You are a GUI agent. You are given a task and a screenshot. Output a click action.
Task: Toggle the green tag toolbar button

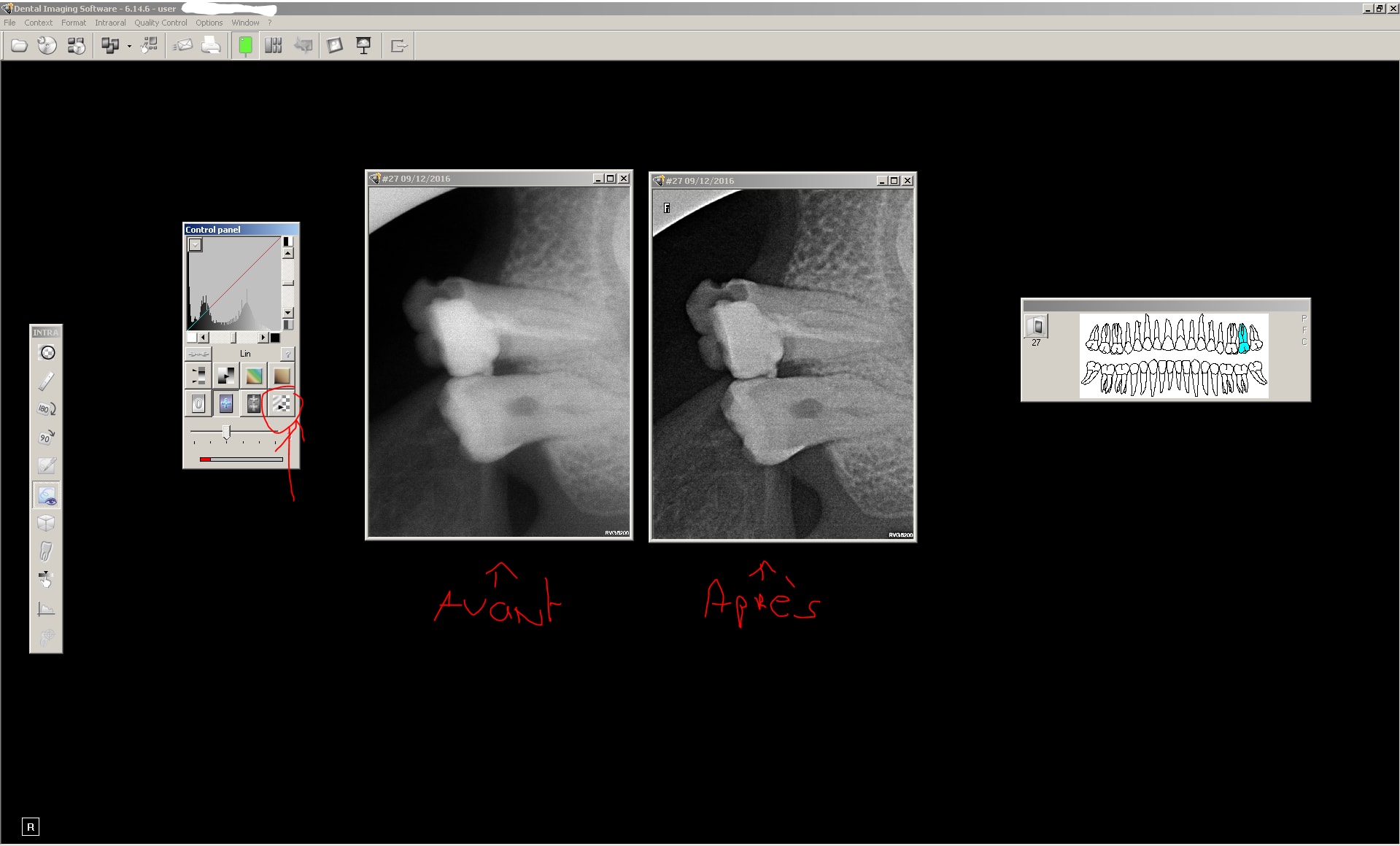coord(245,46)
